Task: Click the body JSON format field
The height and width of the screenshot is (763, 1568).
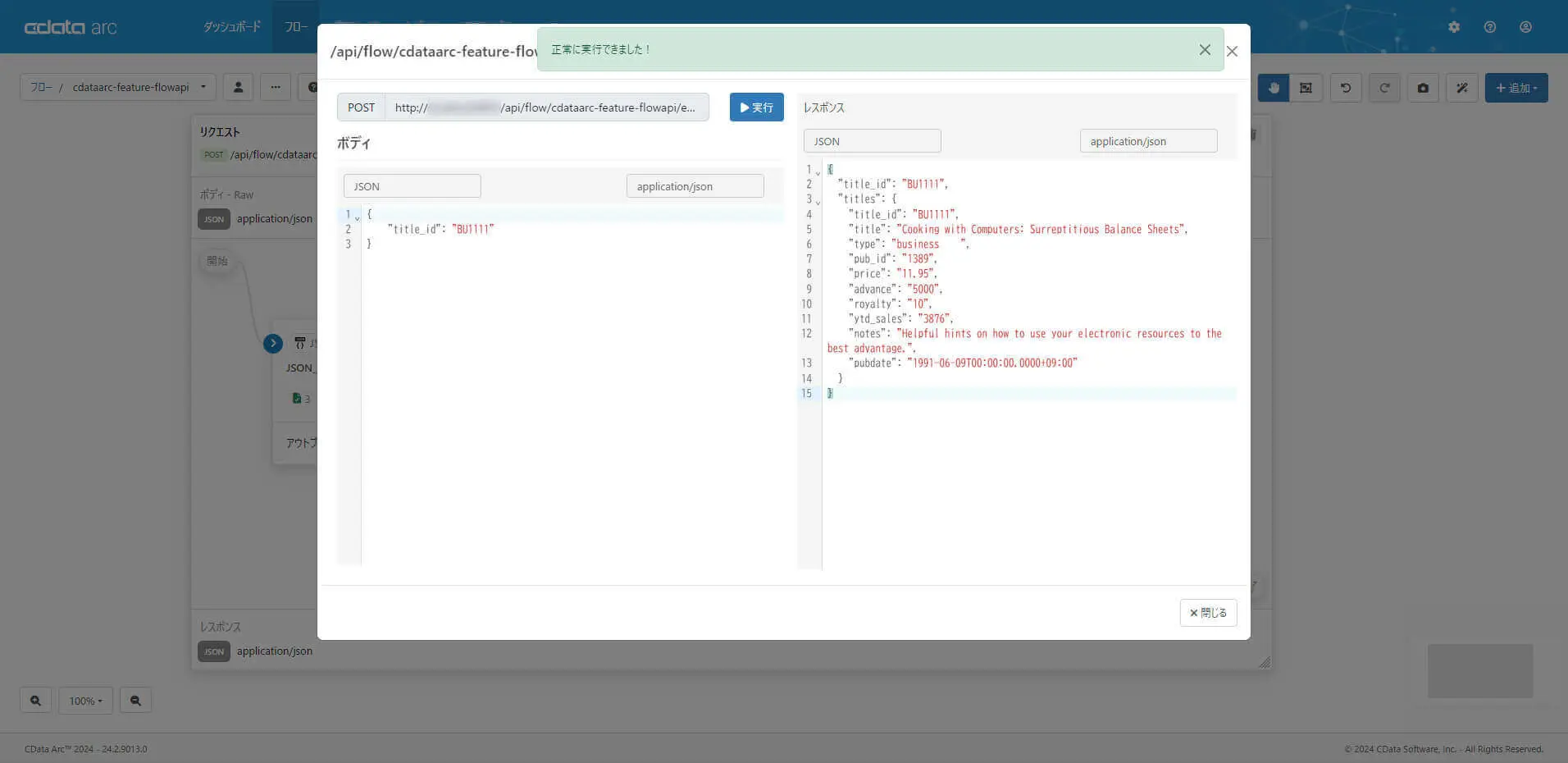Action: (412, 186)
